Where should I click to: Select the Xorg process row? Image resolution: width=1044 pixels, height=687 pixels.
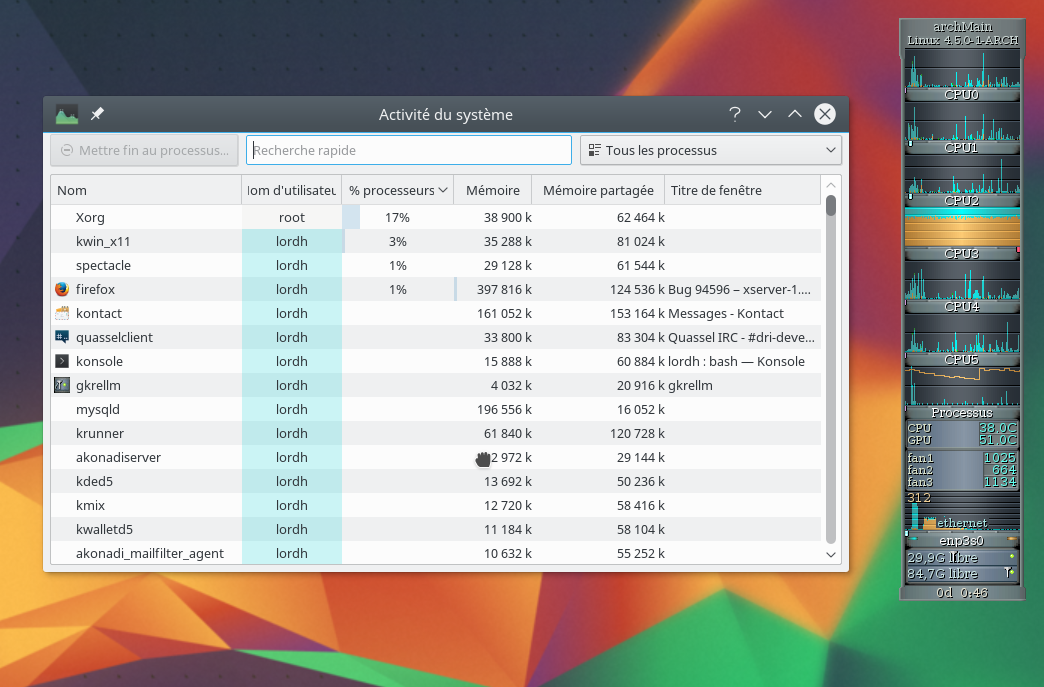tap(145, 217)
